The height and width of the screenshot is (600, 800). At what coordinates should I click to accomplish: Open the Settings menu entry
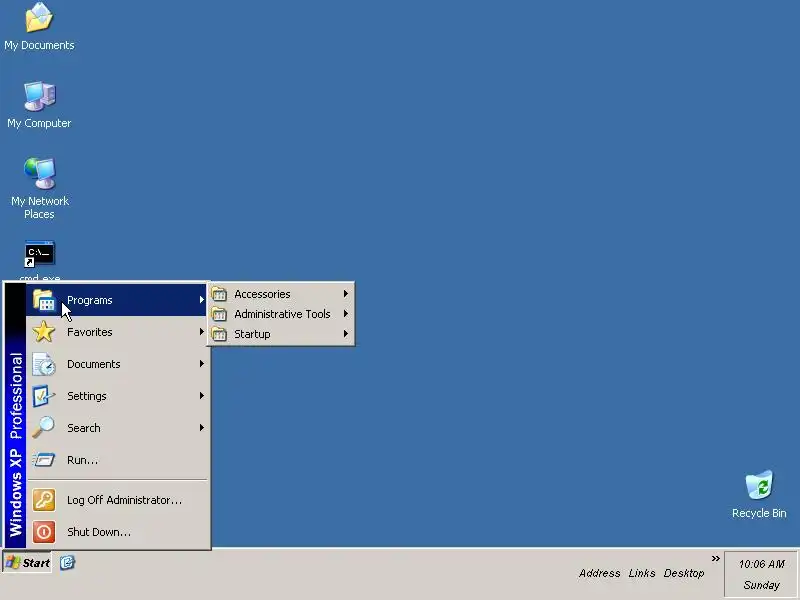point(117,396)
